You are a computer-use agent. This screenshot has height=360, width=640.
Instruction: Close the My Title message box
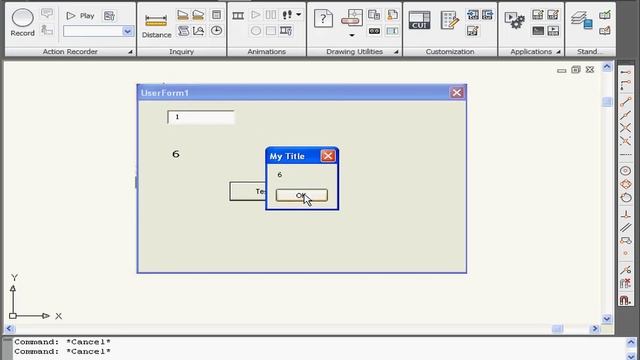328,156
